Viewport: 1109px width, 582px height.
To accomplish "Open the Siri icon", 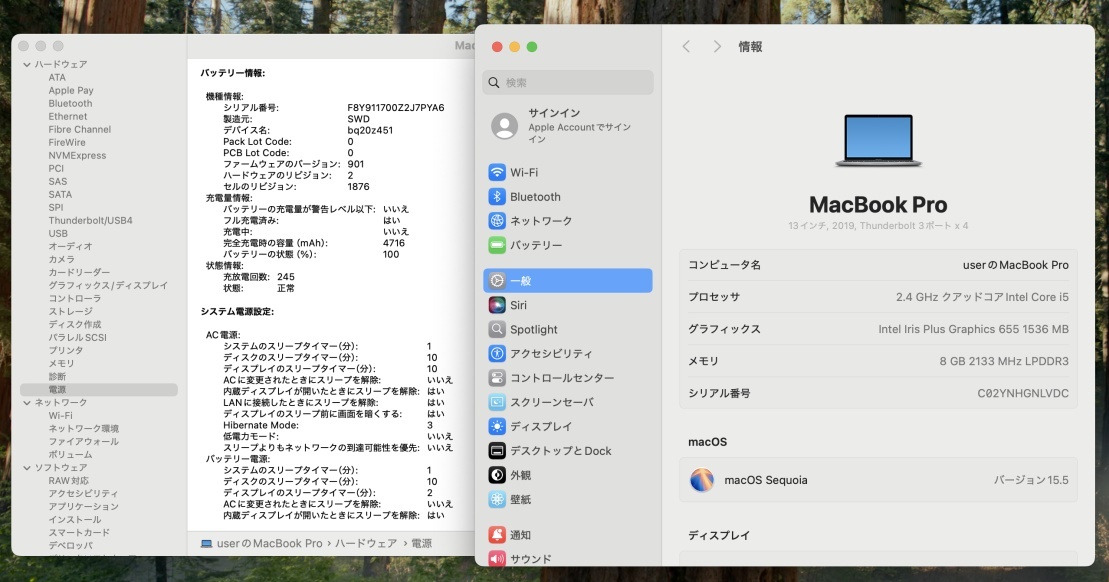I will 497,305.
